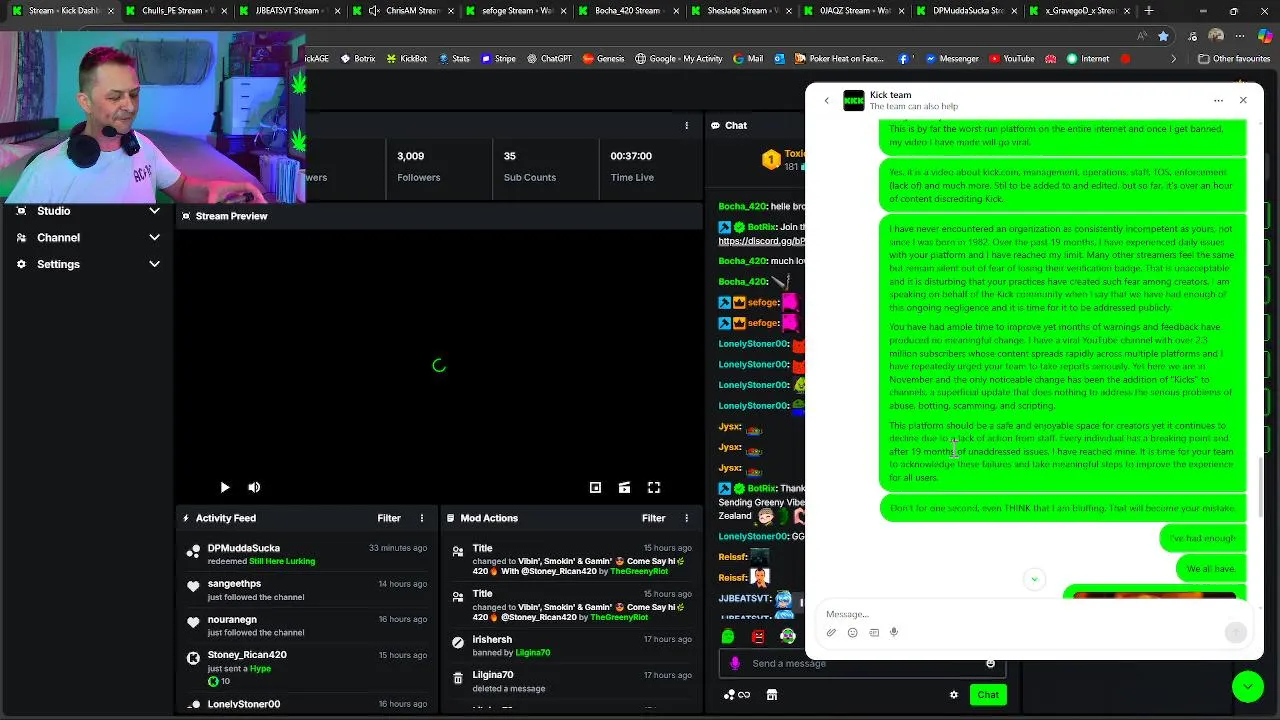Viewport: 1280px width, 720px height.
Task: Play the stream preview
Action: pos(224,487)
